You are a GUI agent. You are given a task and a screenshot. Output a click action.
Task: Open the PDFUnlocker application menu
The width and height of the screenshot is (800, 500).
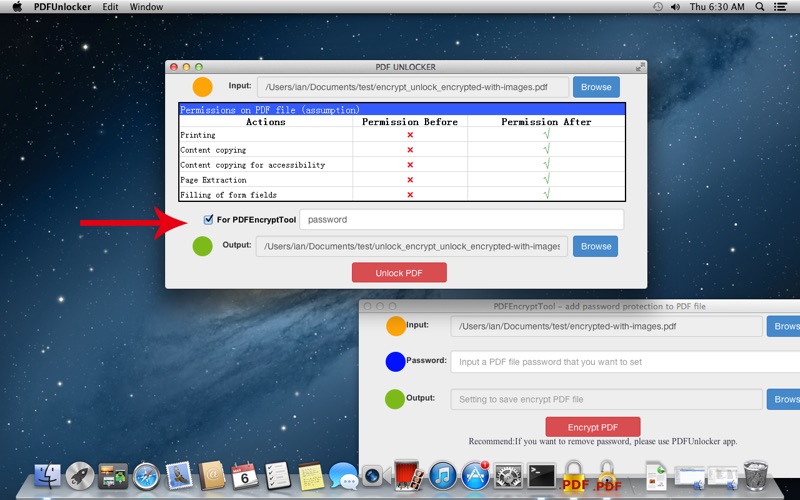(63, 7)
